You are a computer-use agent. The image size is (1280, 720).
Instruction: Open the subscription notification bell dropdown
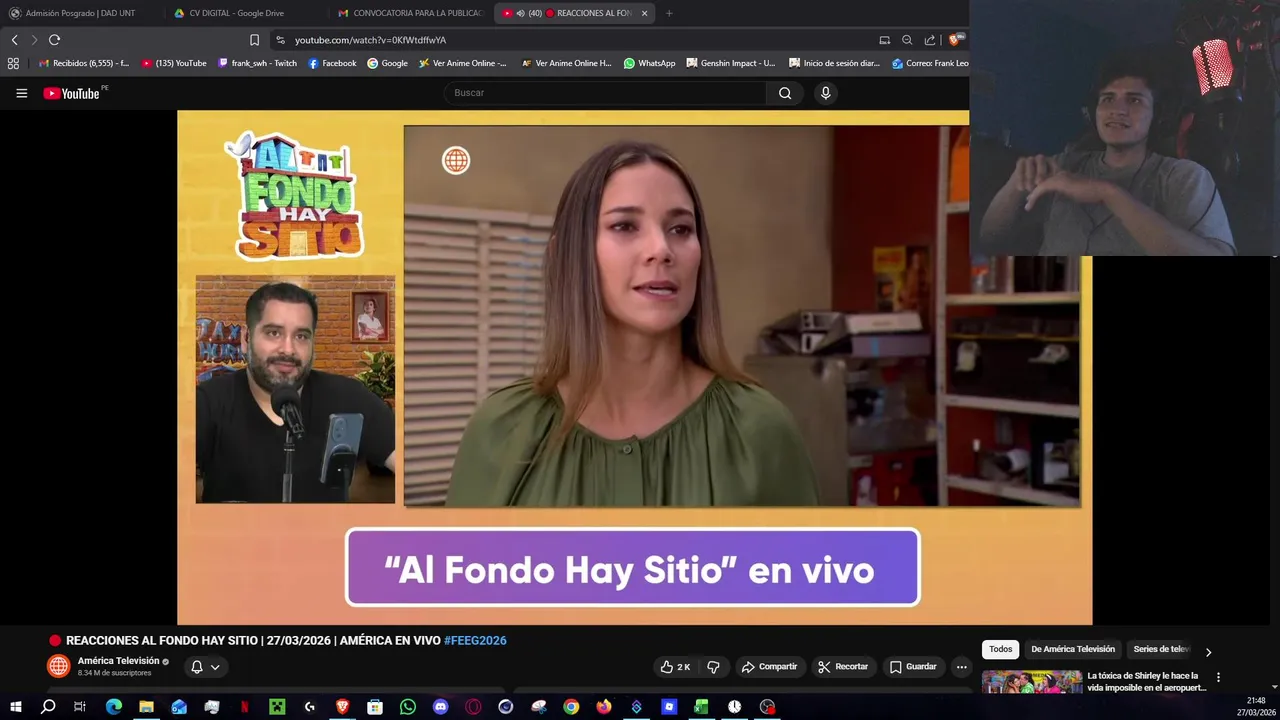pyautogui.click(x=205, y=667)
